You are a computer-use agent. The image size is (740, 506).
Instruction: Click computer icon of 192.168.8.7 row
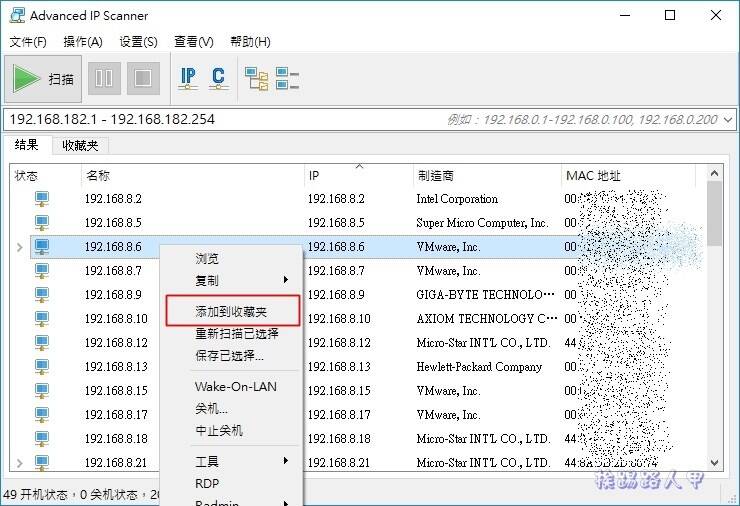42,271
